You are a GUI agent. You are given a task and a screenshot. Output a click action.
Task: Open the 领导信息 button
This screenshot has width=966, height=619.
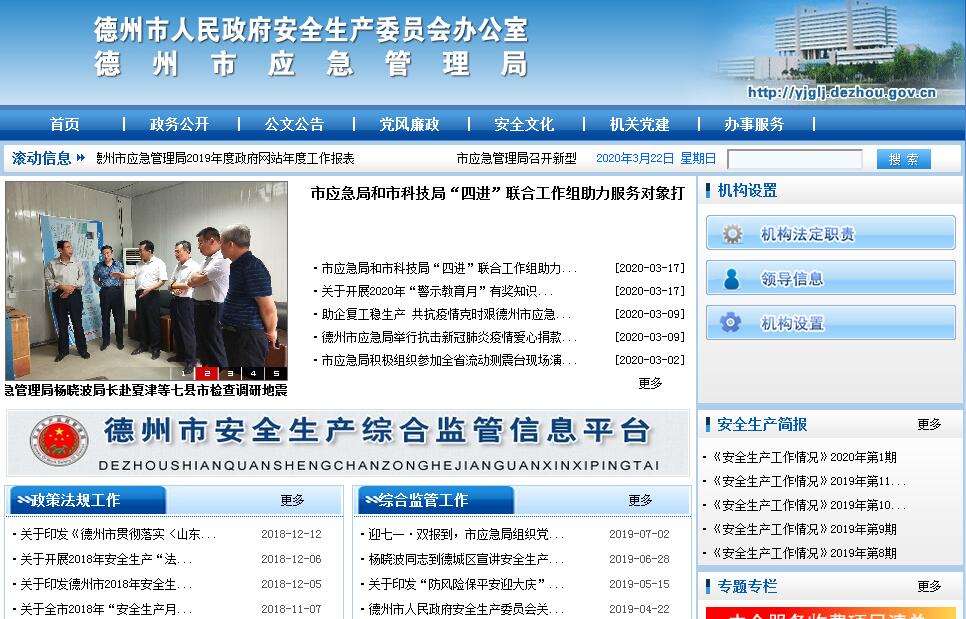(830, 278)
